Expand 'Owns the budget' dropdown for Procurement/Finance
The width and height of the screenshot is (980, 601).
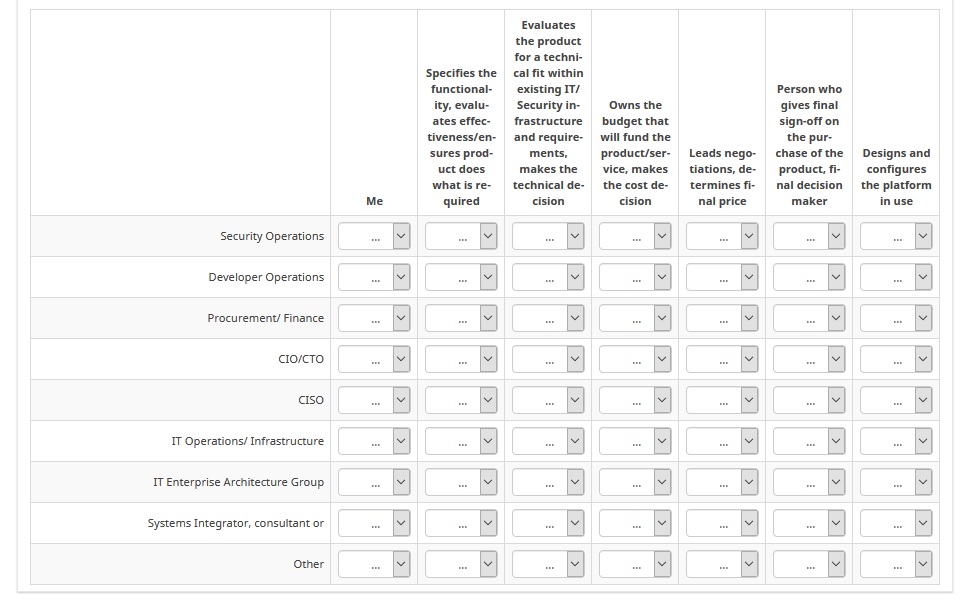pyautogui.click(x=635, y=318)
